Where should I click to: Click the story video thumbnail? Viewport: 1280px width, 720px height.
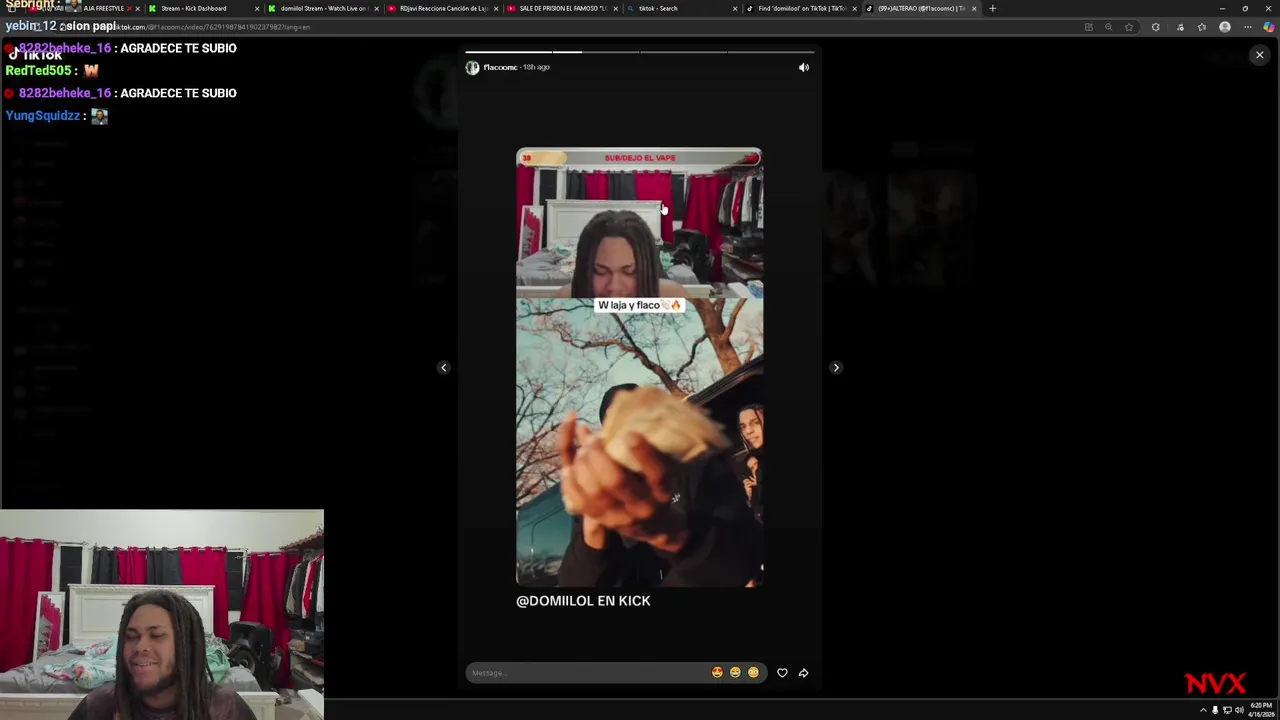[639, 367]
